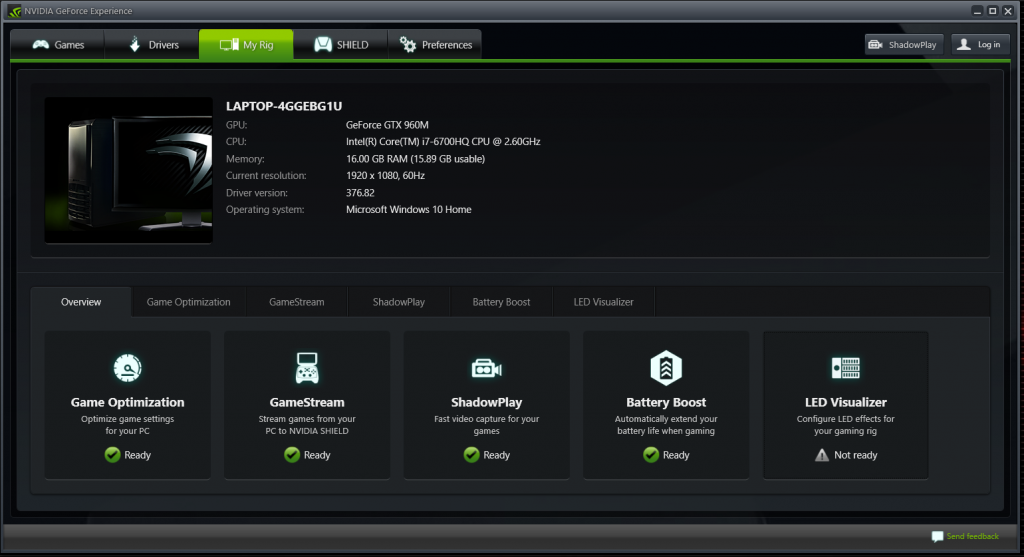
Task: Select the Overview sub-tab
Action: [81, 302]
